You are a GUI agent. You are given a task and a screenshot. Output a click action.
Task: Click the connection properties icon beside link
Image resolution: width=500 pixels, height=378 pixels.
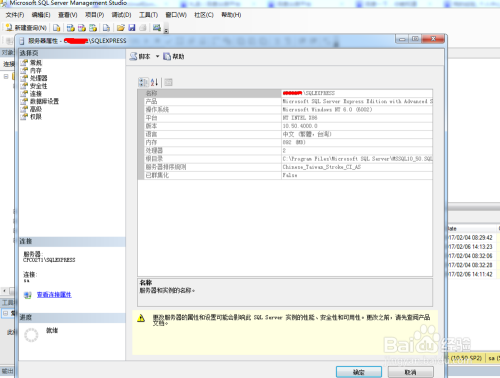pos(28,295)
